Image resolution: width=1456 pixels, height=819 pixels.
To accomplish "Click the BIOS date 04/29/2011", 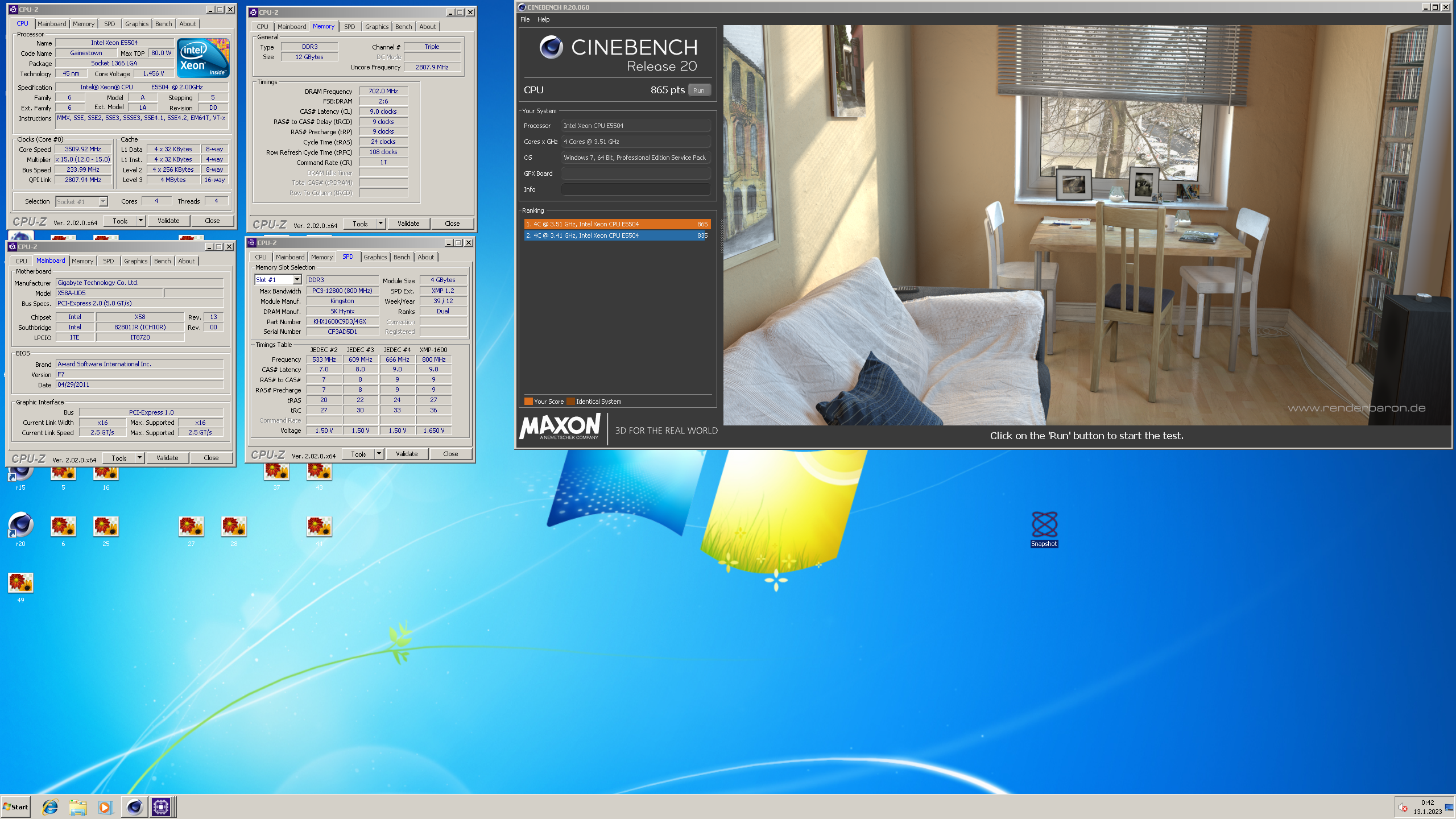I will [x=139, y=384].
